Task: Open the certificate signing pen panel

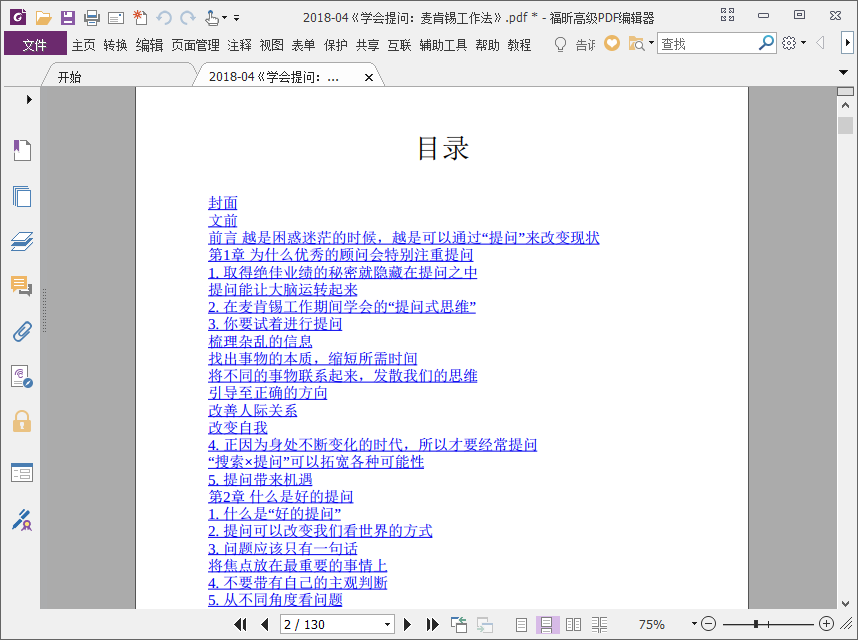Action: click(22, 520)
